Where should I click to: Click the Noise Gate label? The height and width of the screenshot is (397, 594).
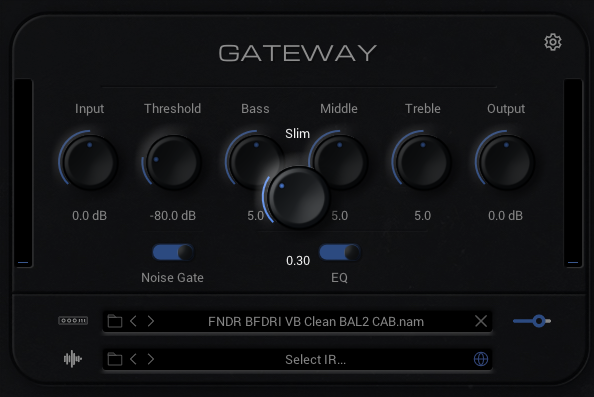point(172,278)
